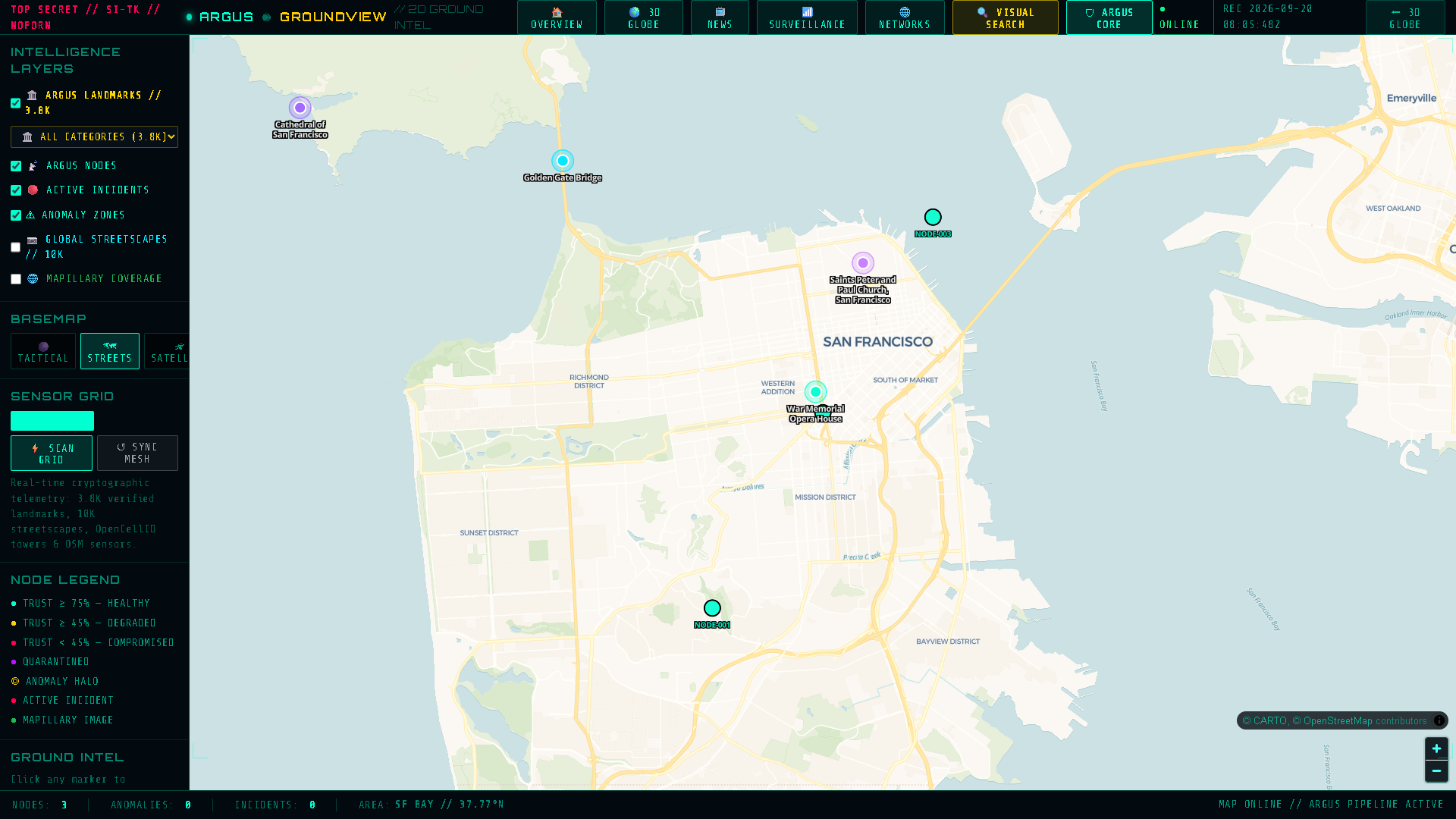Image resolution: width=1456 pixels, height=819 pixels.
Task: Click the Anomaly Zones warning triangle icon
Action: [30, 215]
